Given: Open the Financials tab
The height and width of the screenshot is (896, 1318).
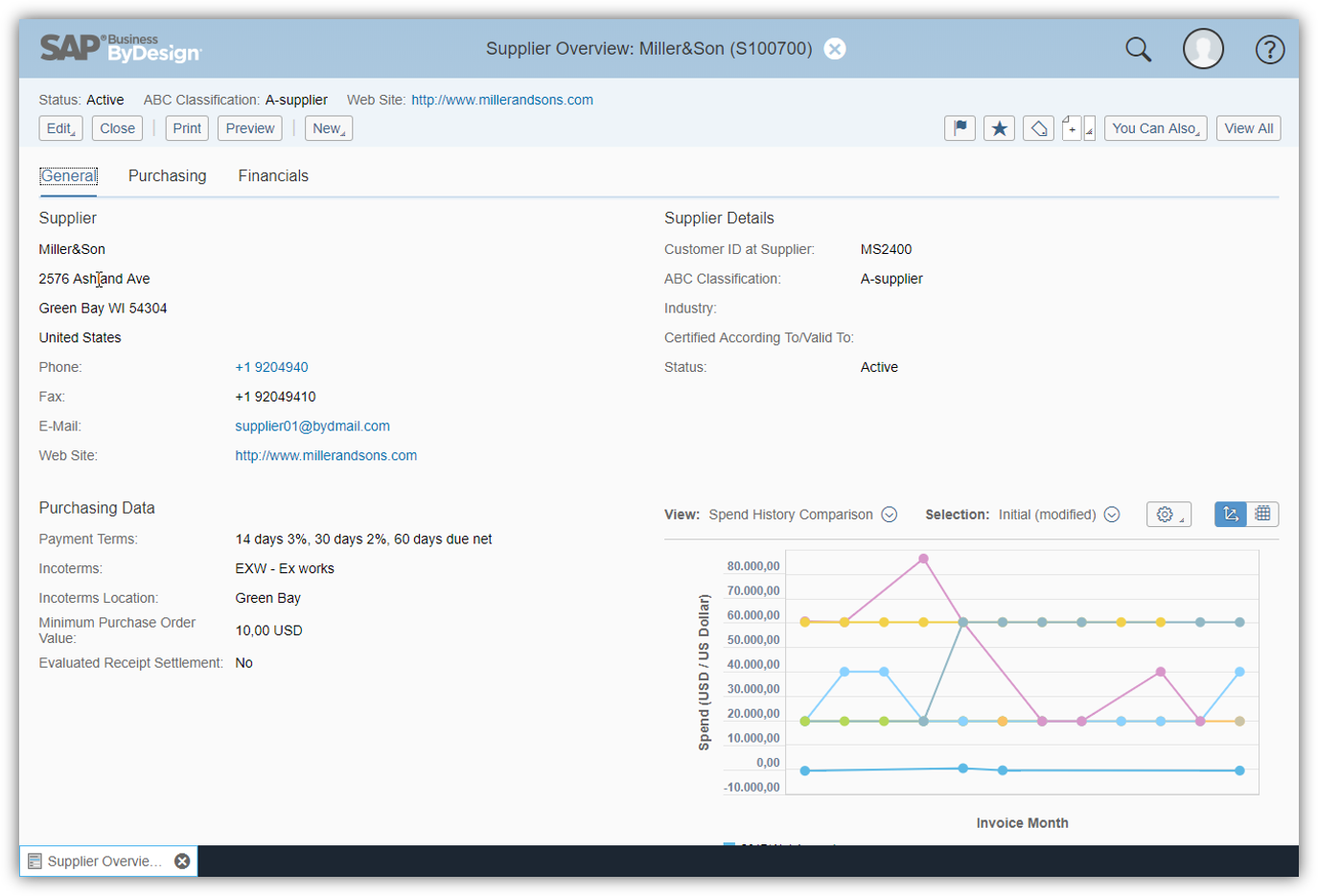Looking at the screenshot, I should [273, 175].
